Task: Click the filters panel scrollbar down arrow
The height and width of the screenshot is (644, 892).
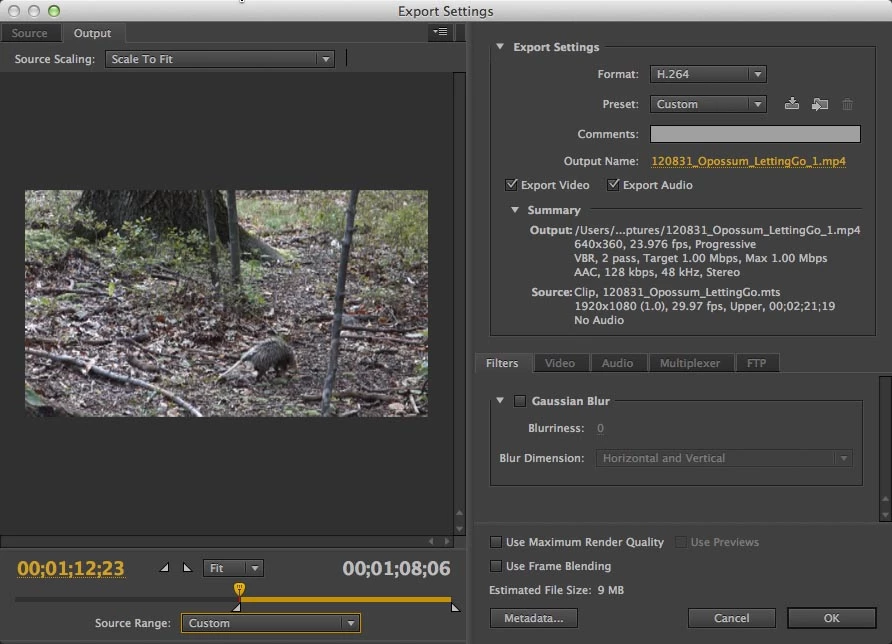Action: [x=885, y=516]
